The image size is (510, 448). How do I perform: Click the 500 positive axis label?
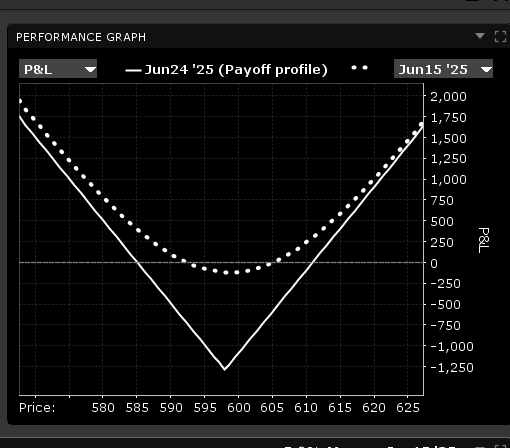(442, 222)
